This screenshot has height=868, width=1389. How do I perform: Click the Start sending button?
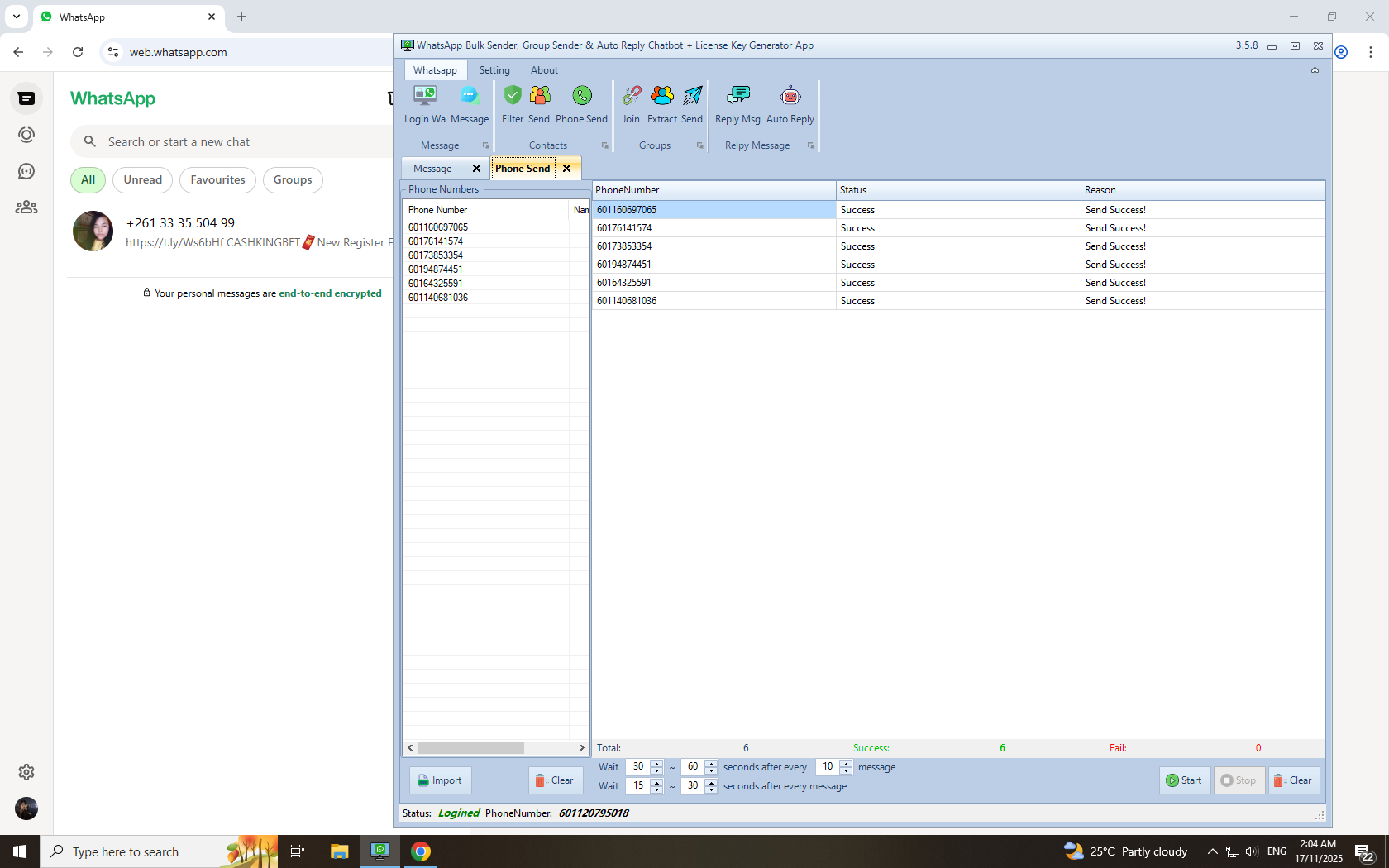(x=1184, y=780)
